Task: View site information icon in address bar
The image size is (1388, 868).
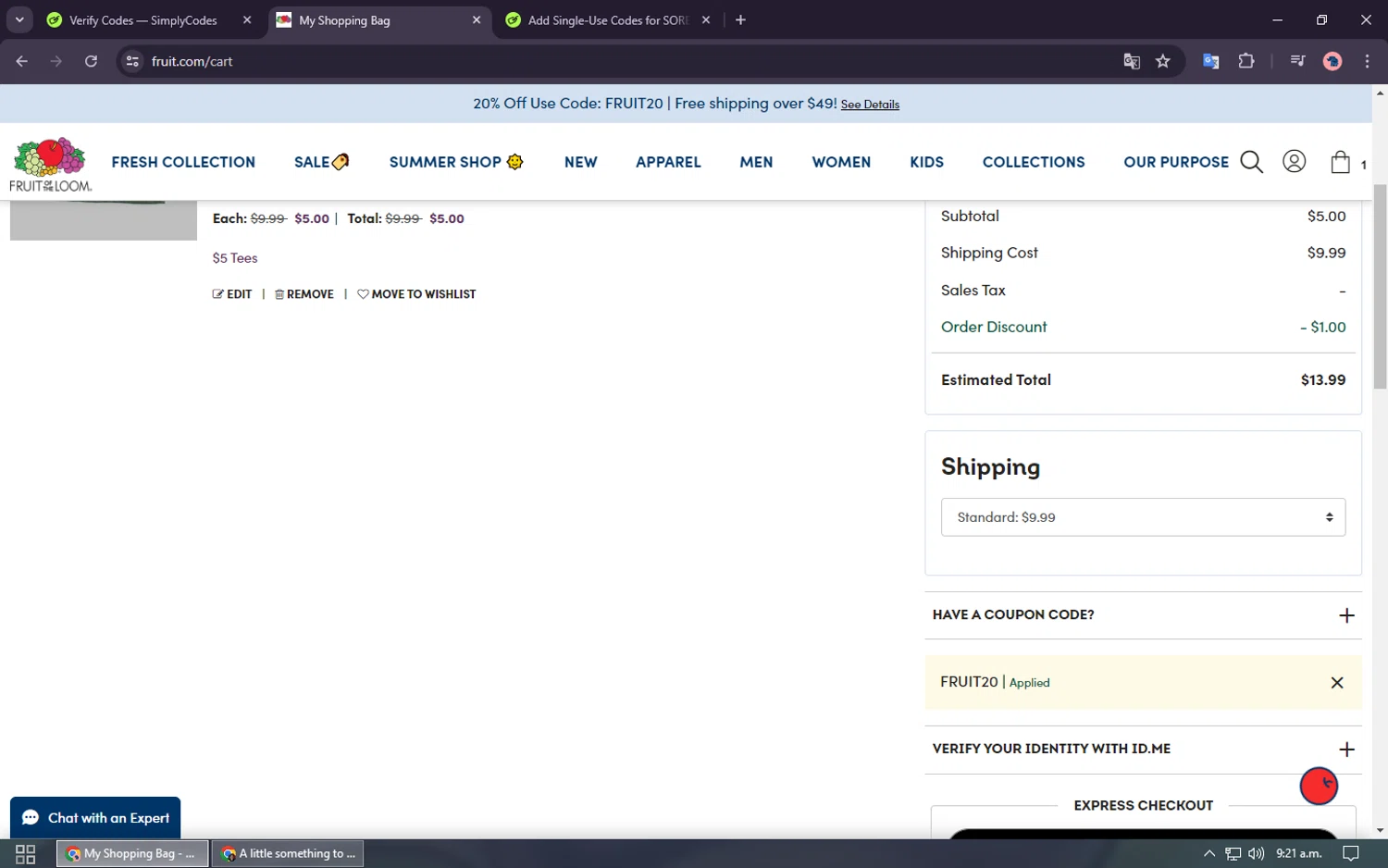Action: pos(132,61)
